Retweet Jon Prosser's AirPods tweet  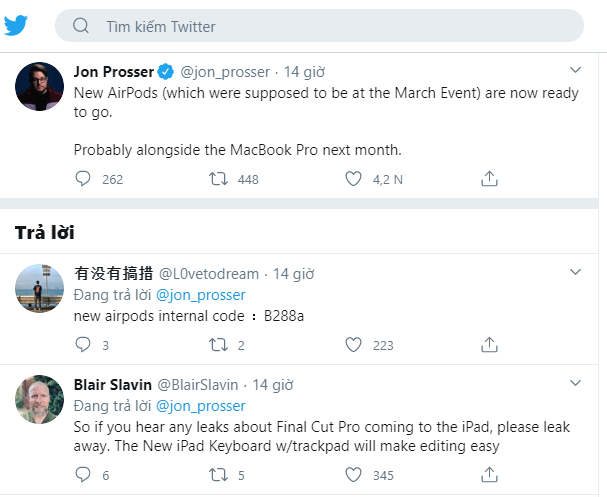[x=218, y=179]
